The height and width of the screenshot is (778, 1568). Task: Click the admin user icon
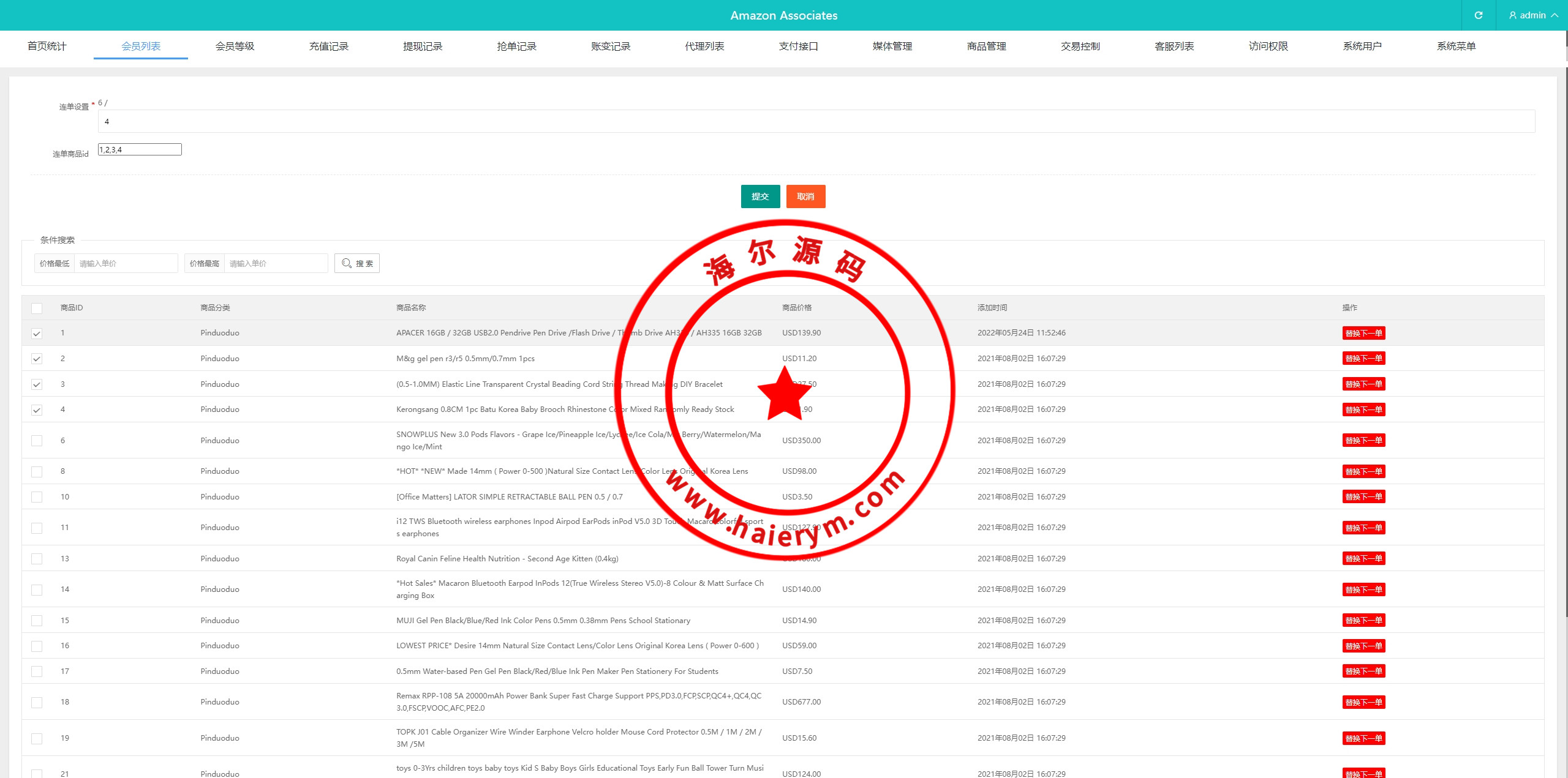tap(1513, 15)
